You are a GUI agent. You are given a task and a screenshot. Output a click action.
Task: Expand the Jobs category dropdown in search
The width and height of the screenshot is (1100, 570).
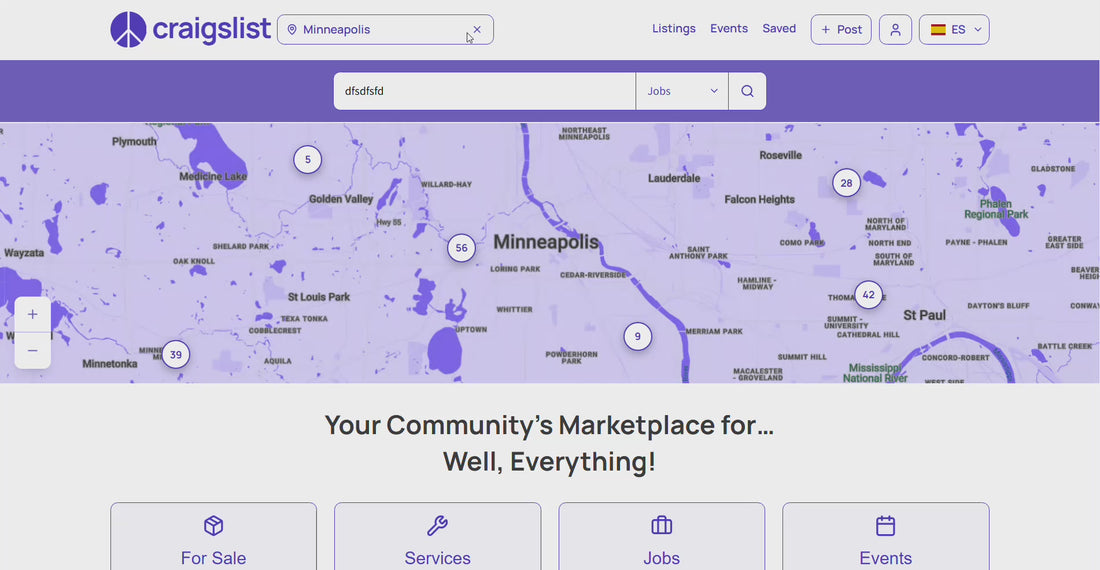pyautogui.click(x=682, y=91)
